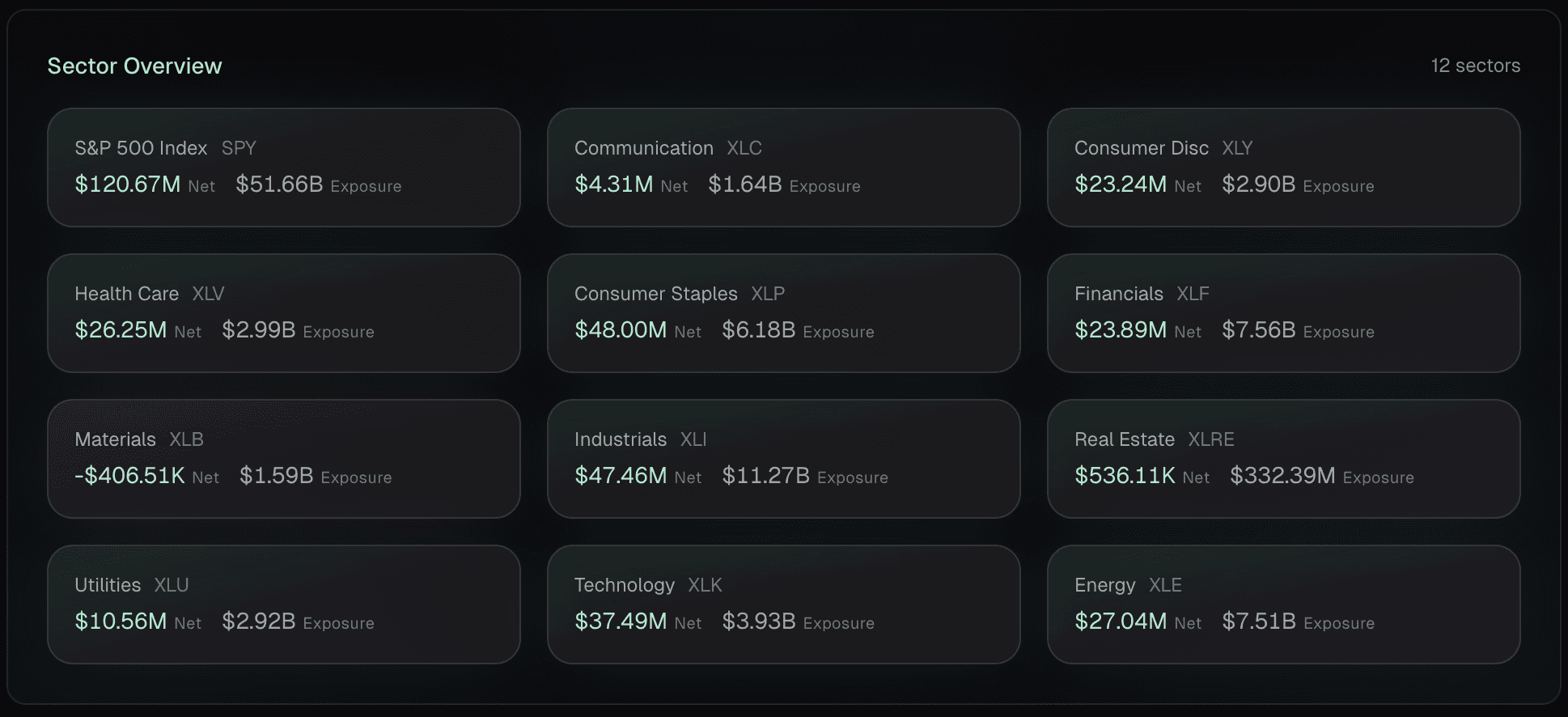This screenshot has width=1568, height=717.
Task: Select the Technology XLK card
Action: tap(783, 605)
